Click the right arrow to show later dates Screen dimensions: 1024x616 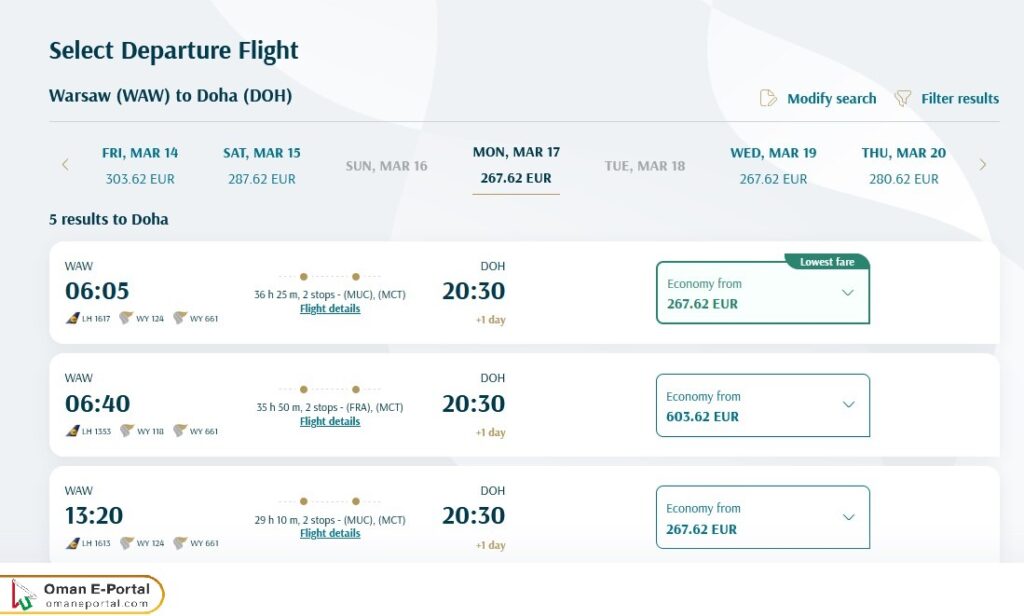coord(983,164)
